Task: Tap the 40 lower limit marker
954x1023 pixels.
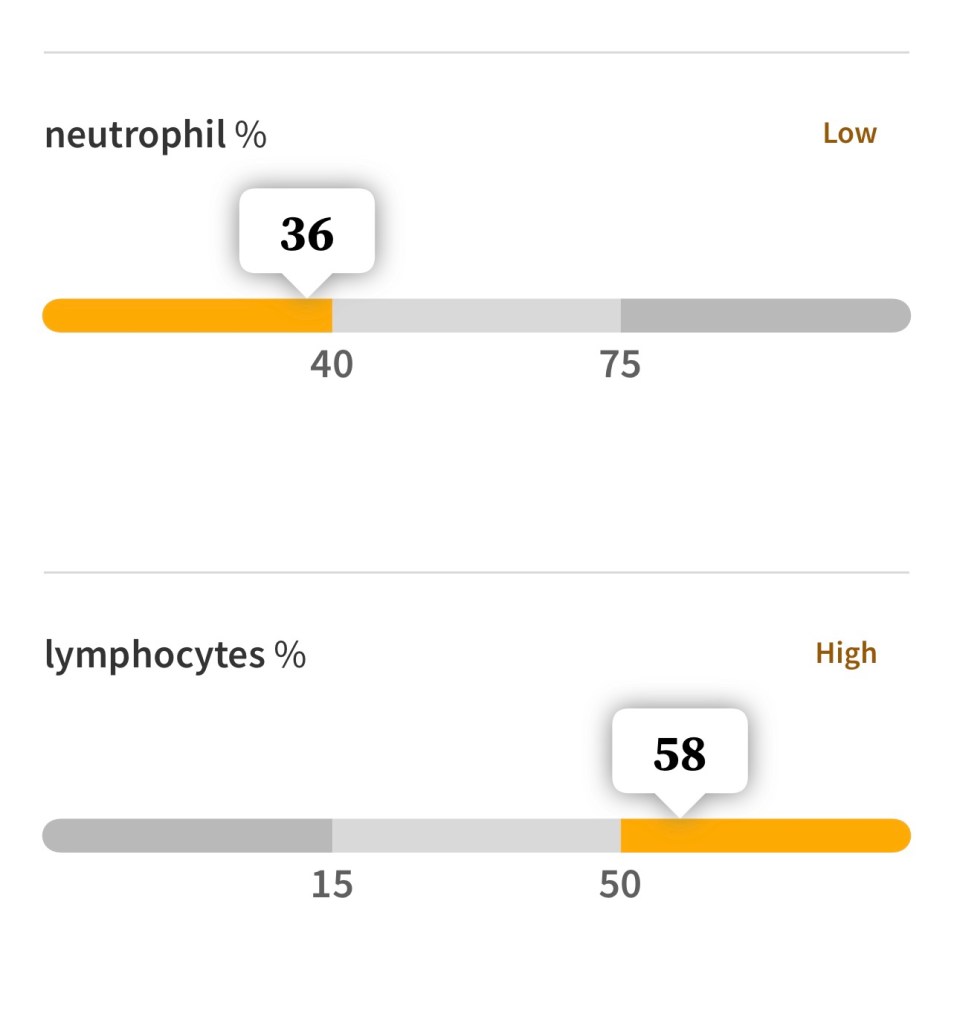Action: [x=332, y=365]
